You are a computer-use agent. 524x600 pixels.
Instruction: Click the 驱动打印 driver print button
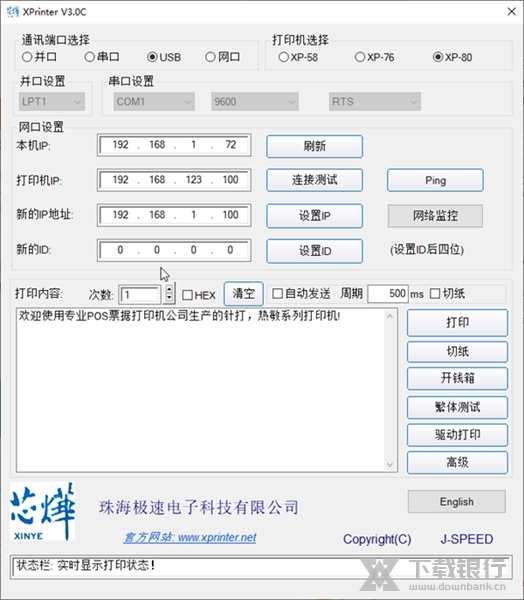457,435
